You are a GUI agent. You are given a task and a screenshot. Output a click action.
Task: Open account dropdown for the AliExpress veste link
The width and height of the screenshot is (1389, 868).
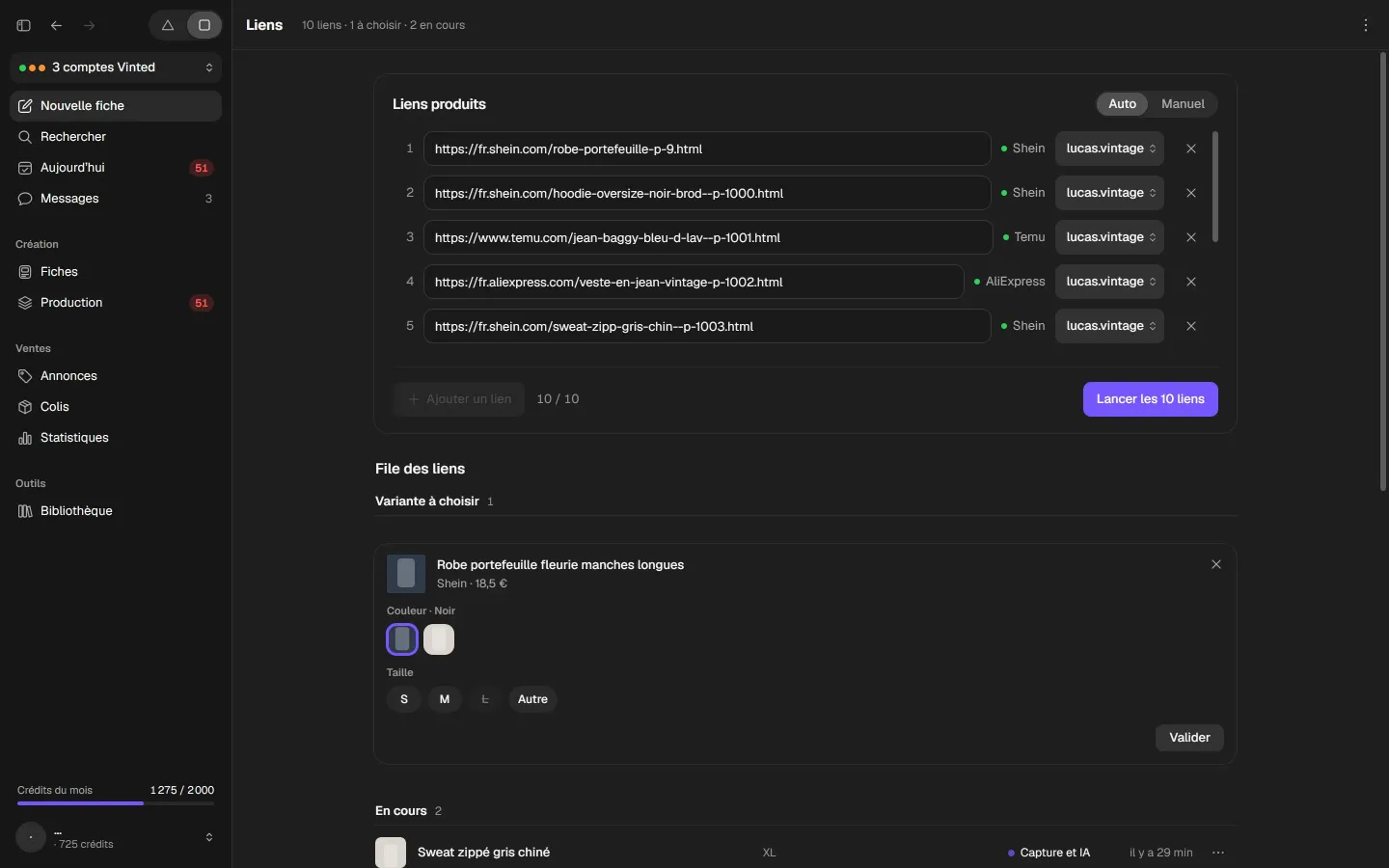tap(1109, 282)
